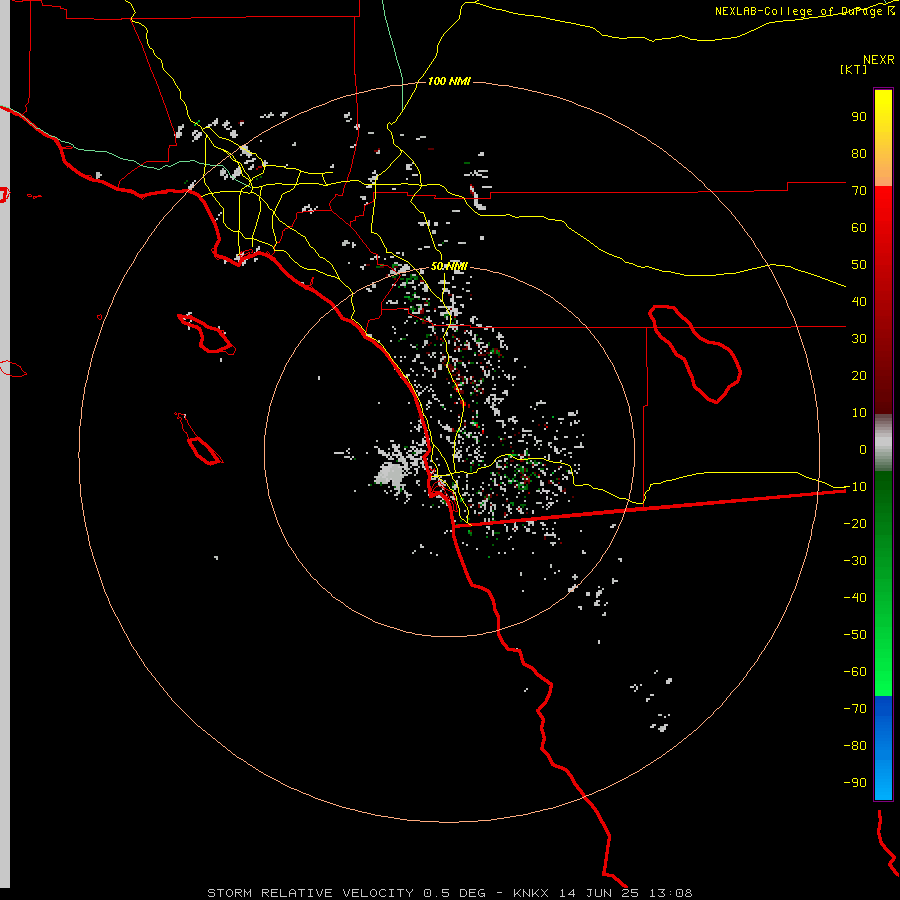Screen dimensions: 900x900
Task: Select the -80 knot scale label
Action: click(855, 746)
